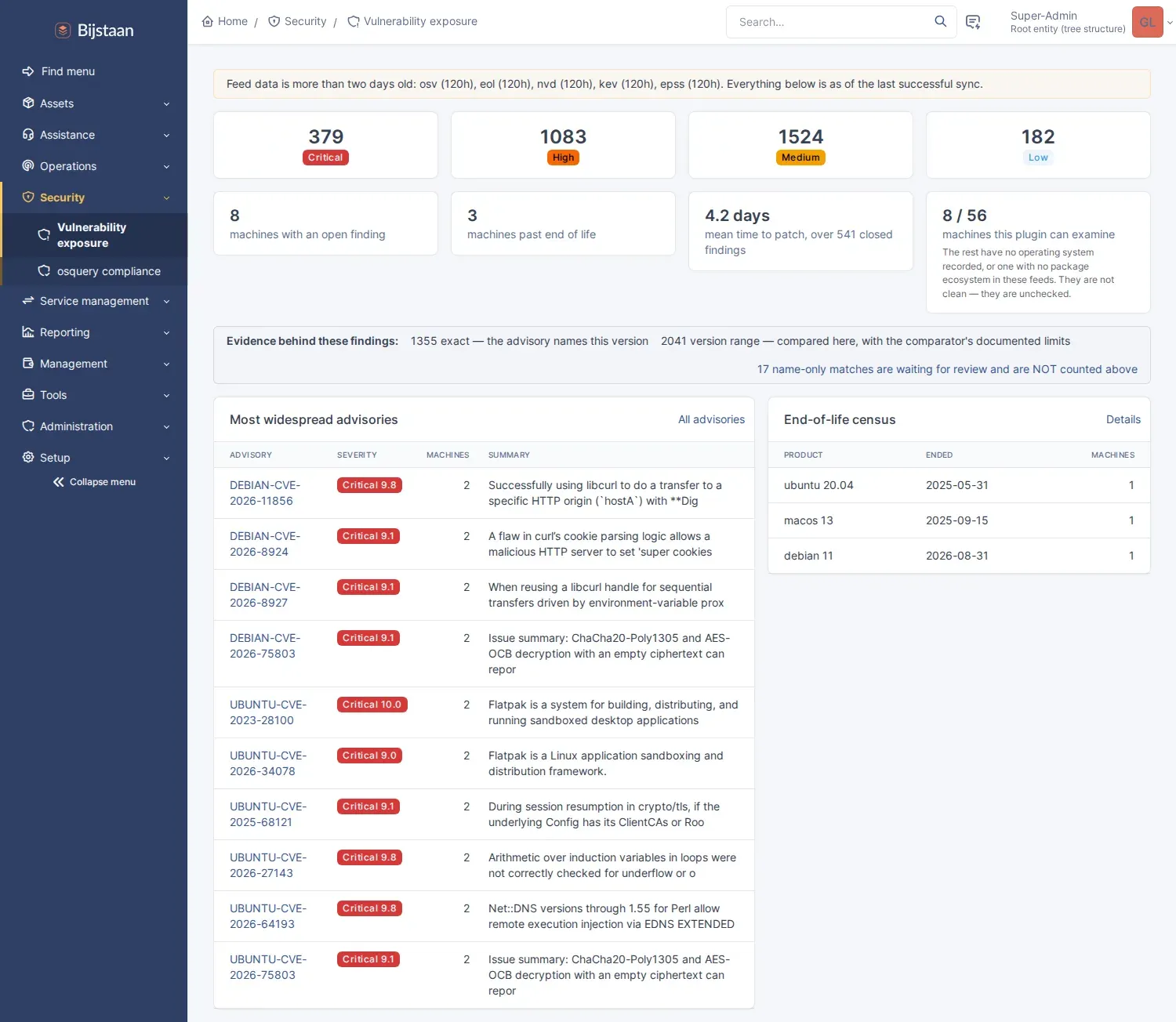Click the Assistance headset icon

point(28,135)
